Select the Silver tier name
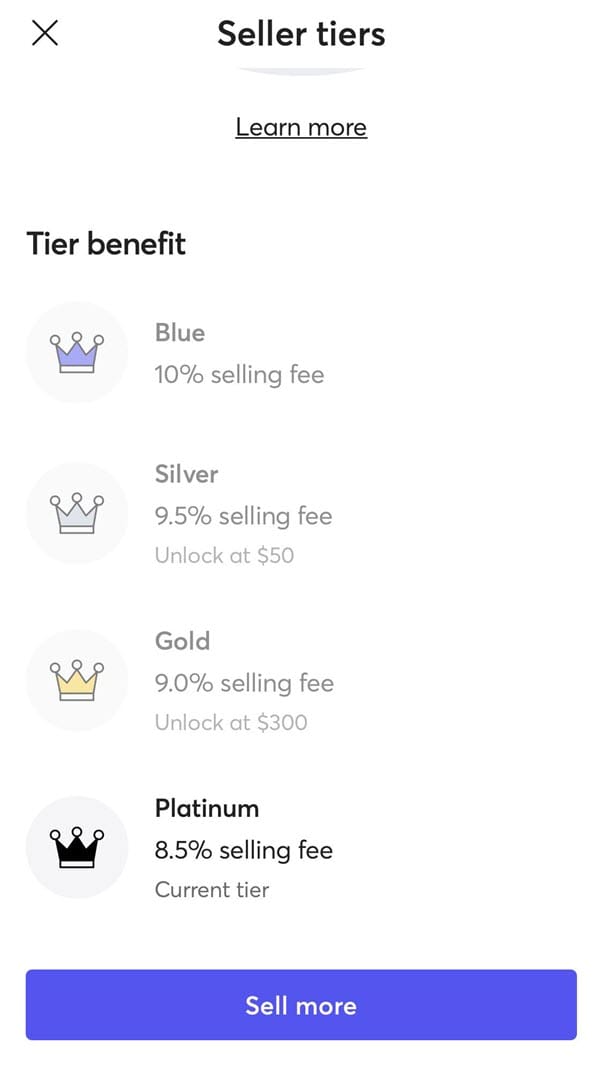The height and width of the screenshot is (1082, 600). (x=186, y=474)
